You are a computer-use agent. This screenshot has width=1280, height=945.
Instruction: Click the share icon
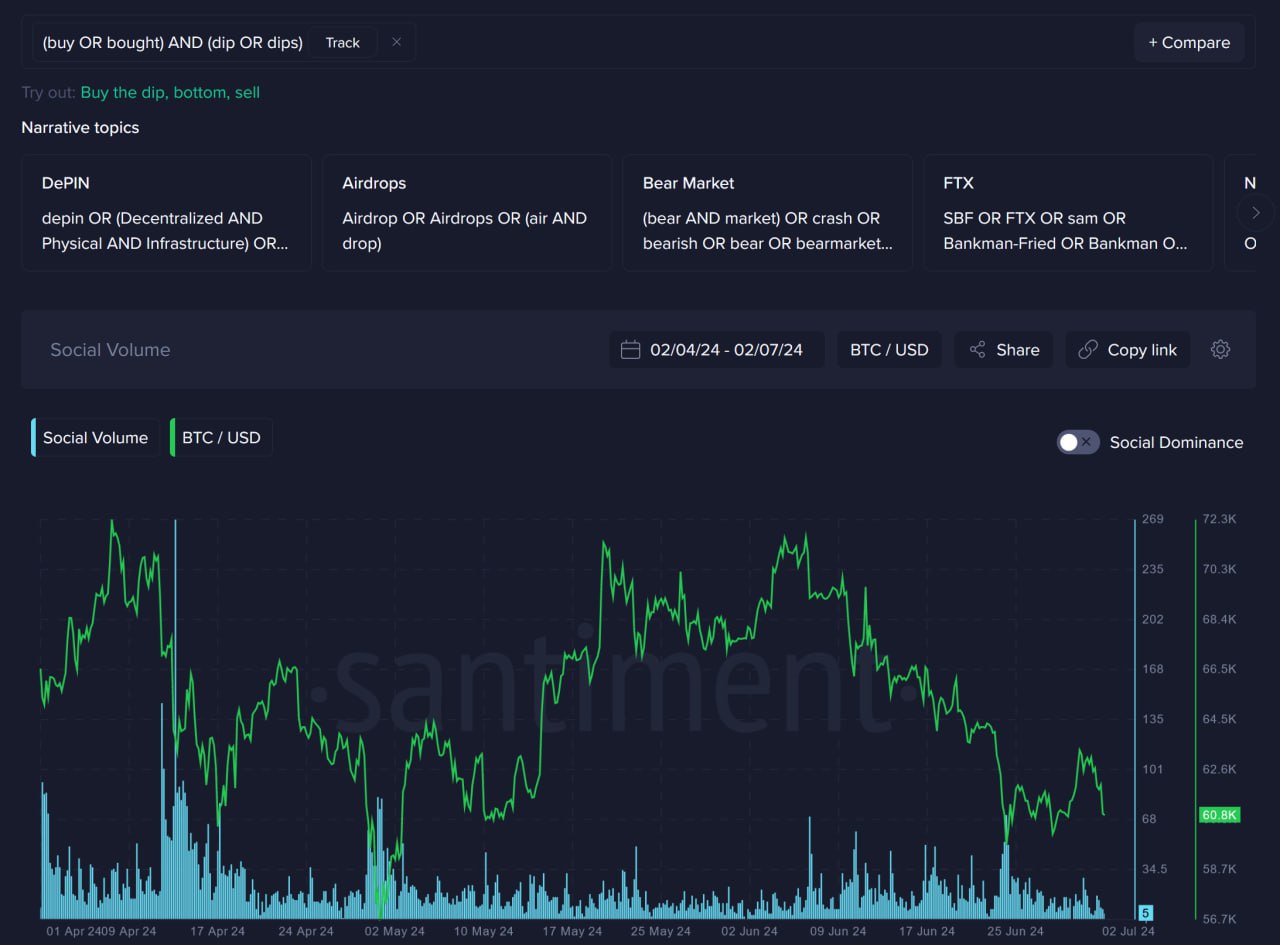click(x=977, y=350)
